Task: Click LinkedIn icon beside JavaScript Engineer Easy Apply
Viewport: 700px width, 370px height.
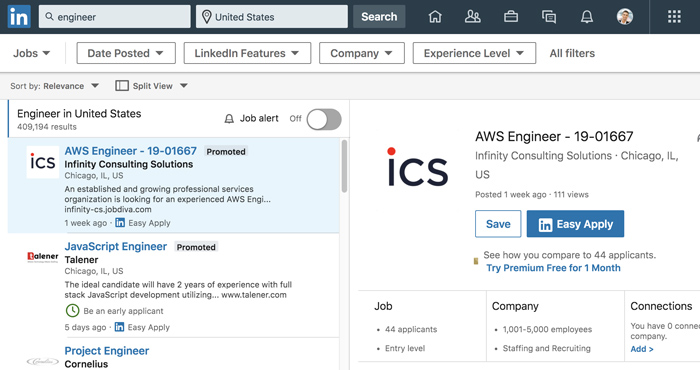Action: point(119,327)
